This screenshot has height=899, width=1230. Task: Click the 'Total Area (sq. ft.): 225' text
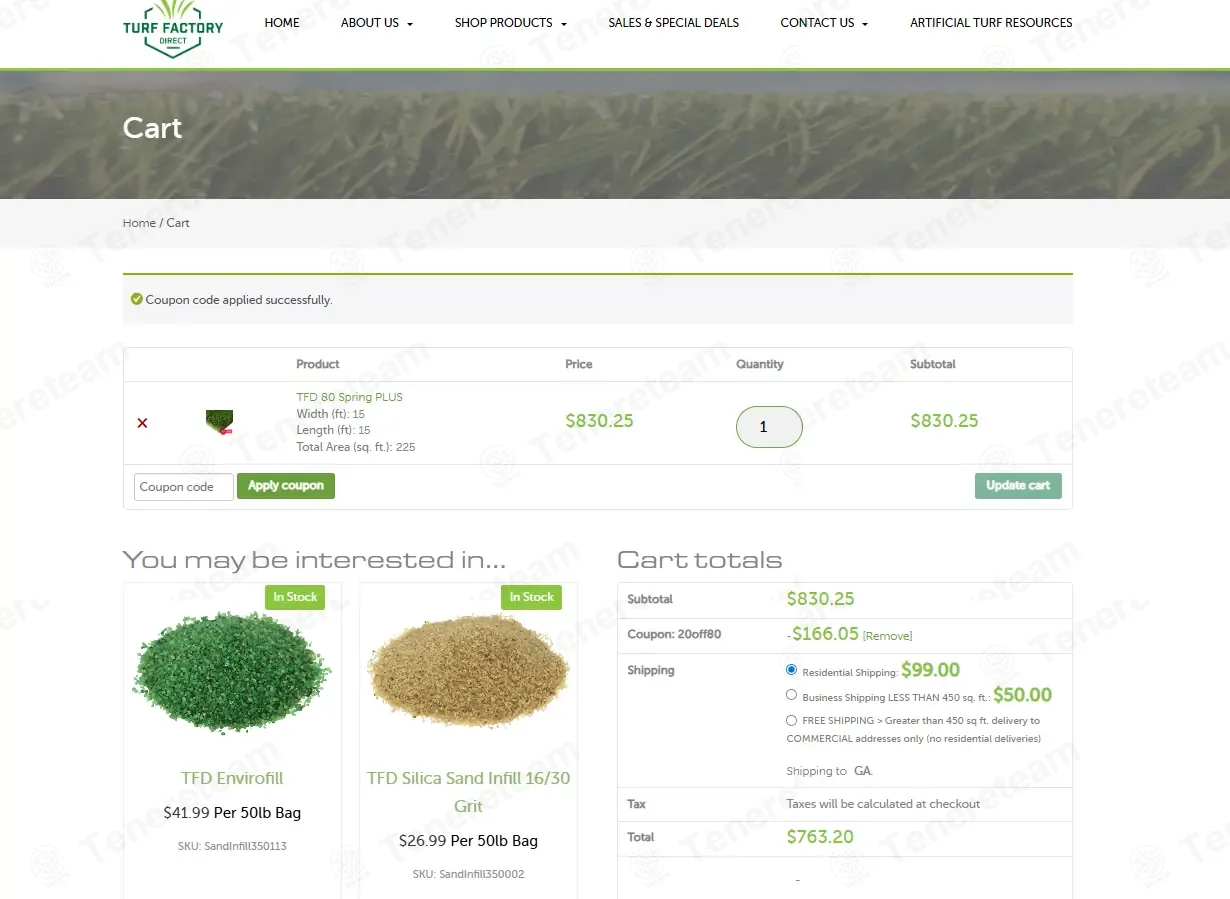coord(356,447)
